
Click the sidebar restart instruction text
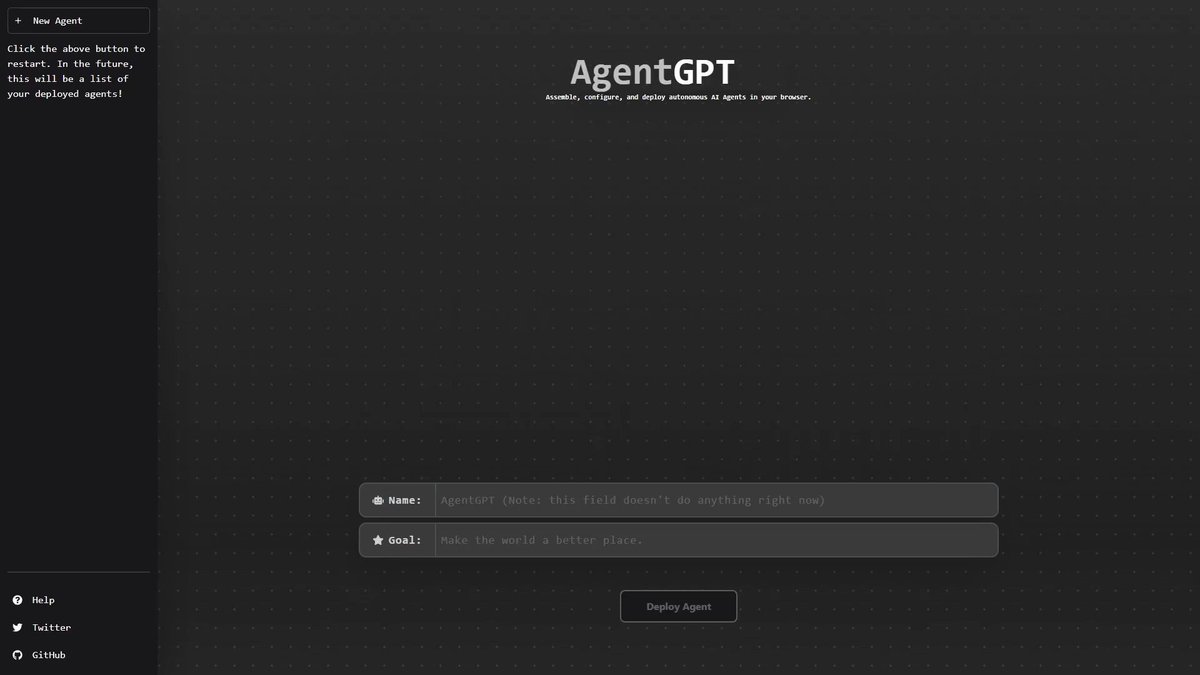[x=76, y=70]
